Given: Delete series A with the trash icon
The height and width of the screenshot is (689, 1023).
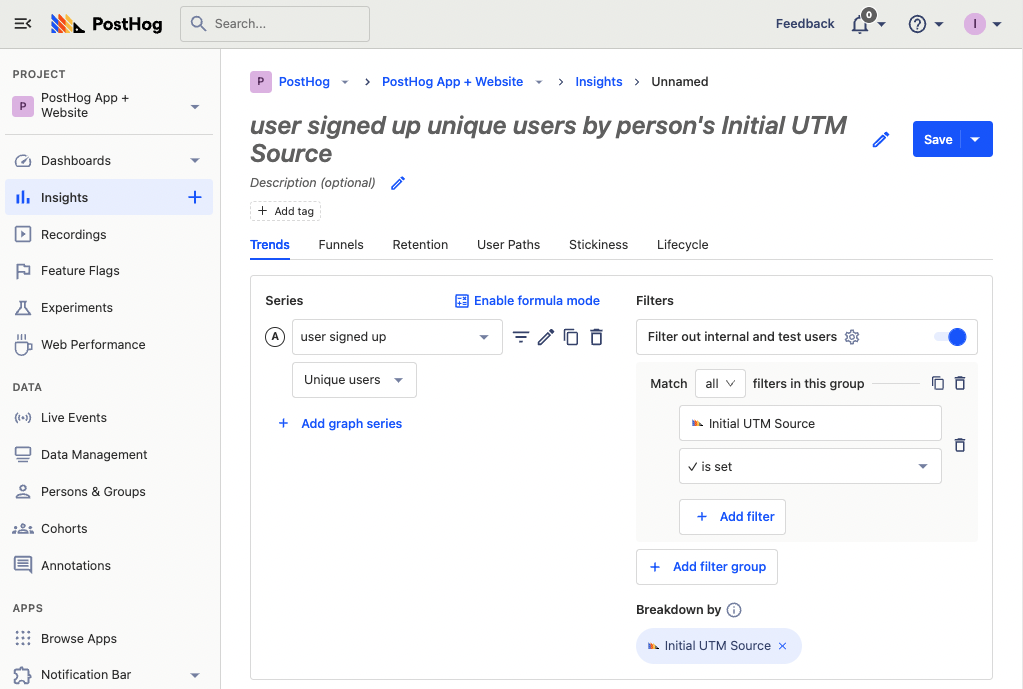Looking at the screenshot, I should click(596, 337).
